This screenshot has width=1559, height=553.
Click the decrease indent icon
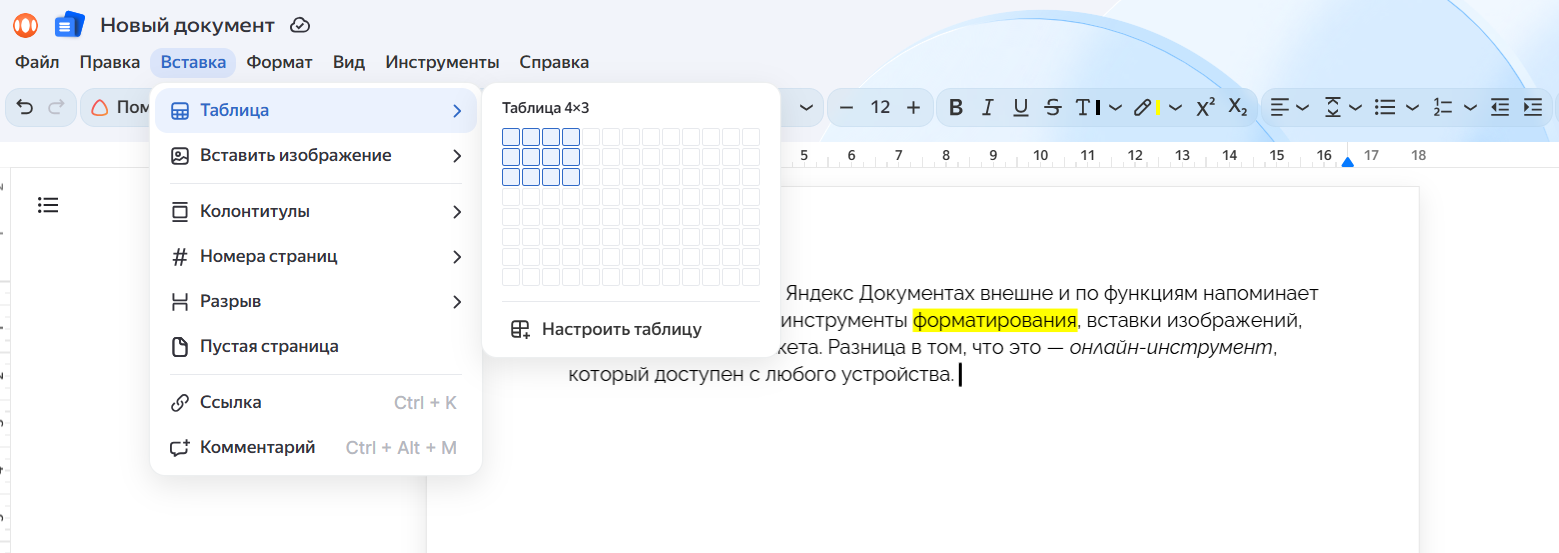[x=1499, y=108]
